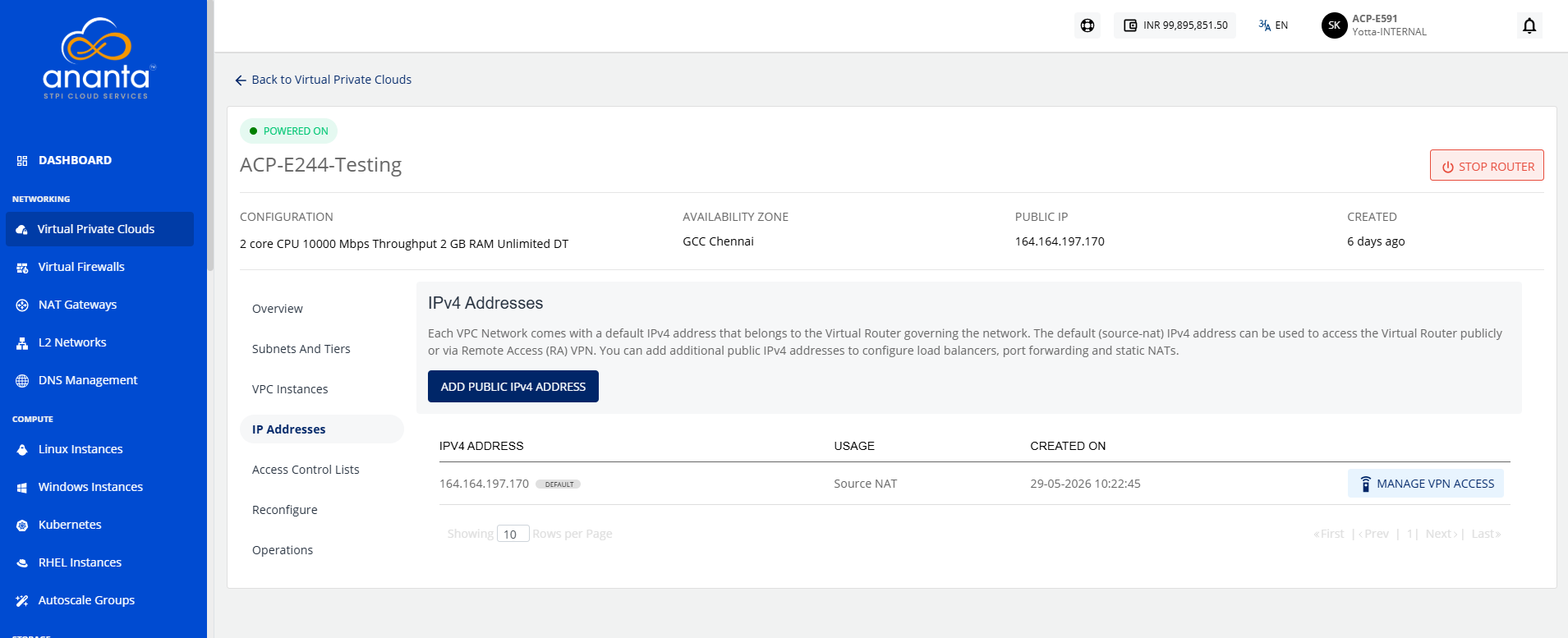The height and width of the screenshot is (638, 1568).
Task: Click the Virtual Firewalls sidebar icon
Action: tap(22, 268)
